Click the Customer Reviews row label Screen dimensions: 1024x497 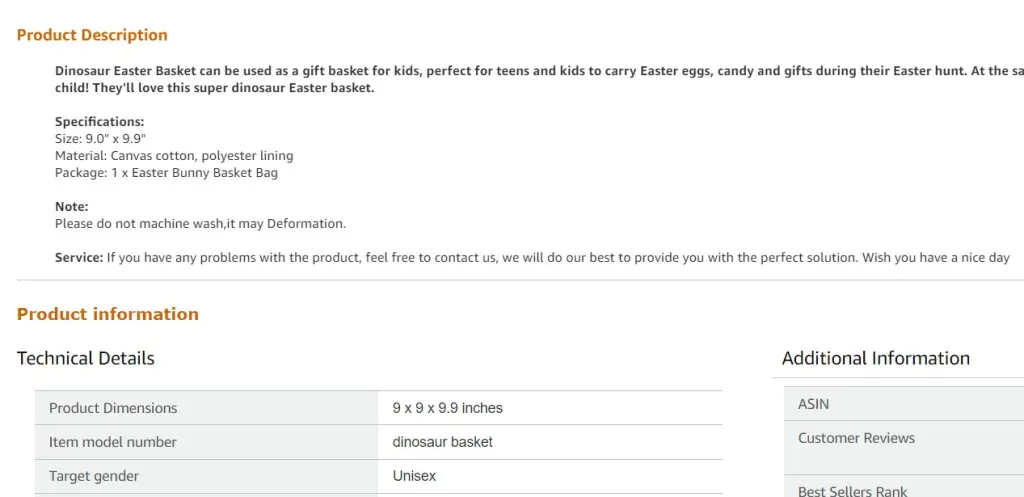click(x=856, y=438)
